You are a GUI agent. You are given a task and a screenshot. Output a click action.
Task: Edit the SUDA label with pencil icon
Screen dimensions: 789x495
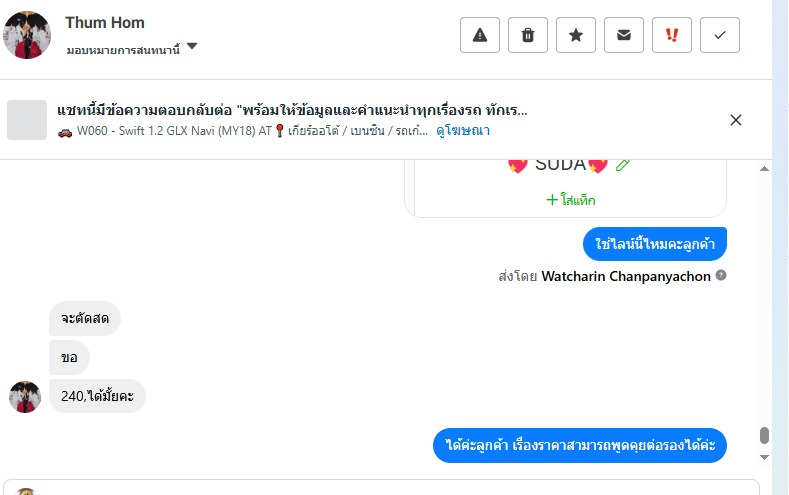[623, 165]
